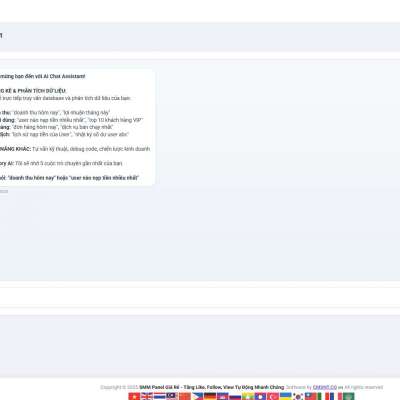400x400 pixels.
Task: Switch to German via Germany flag
Action: 210,396
